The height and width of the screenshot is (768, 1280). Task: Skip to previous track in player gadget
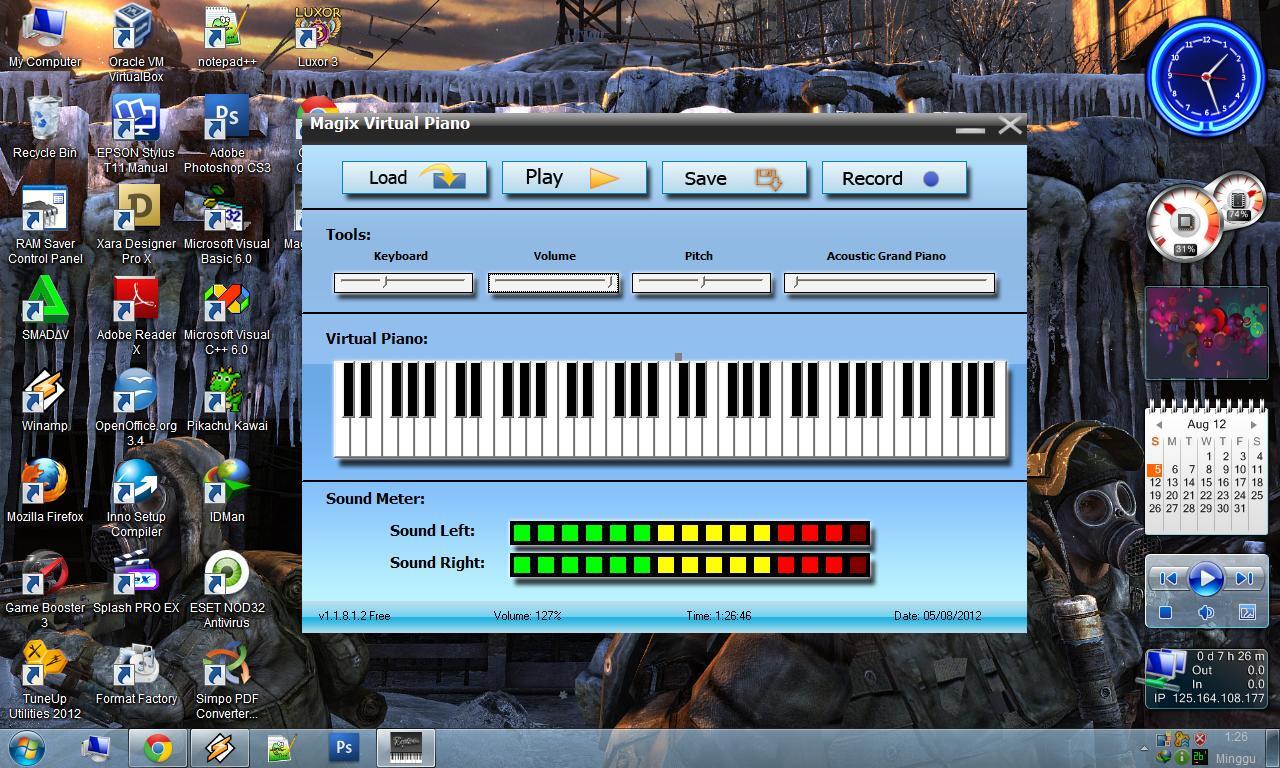(x=1168, y=578)
